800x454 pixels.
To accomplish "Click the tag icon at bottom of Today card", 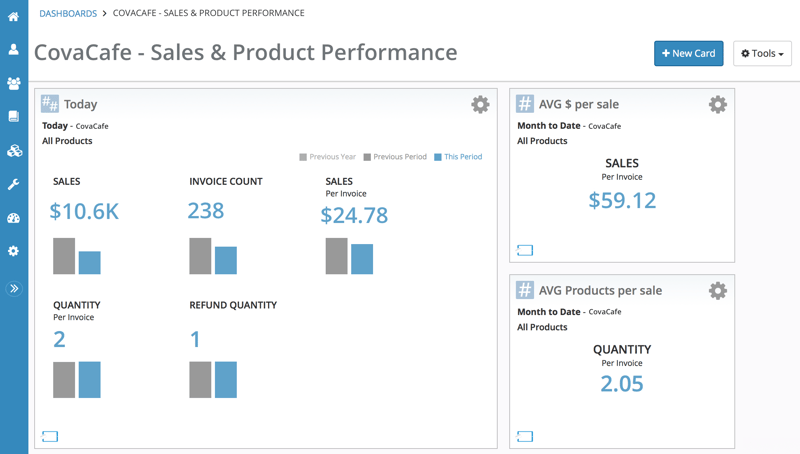I will coord(49,437).
